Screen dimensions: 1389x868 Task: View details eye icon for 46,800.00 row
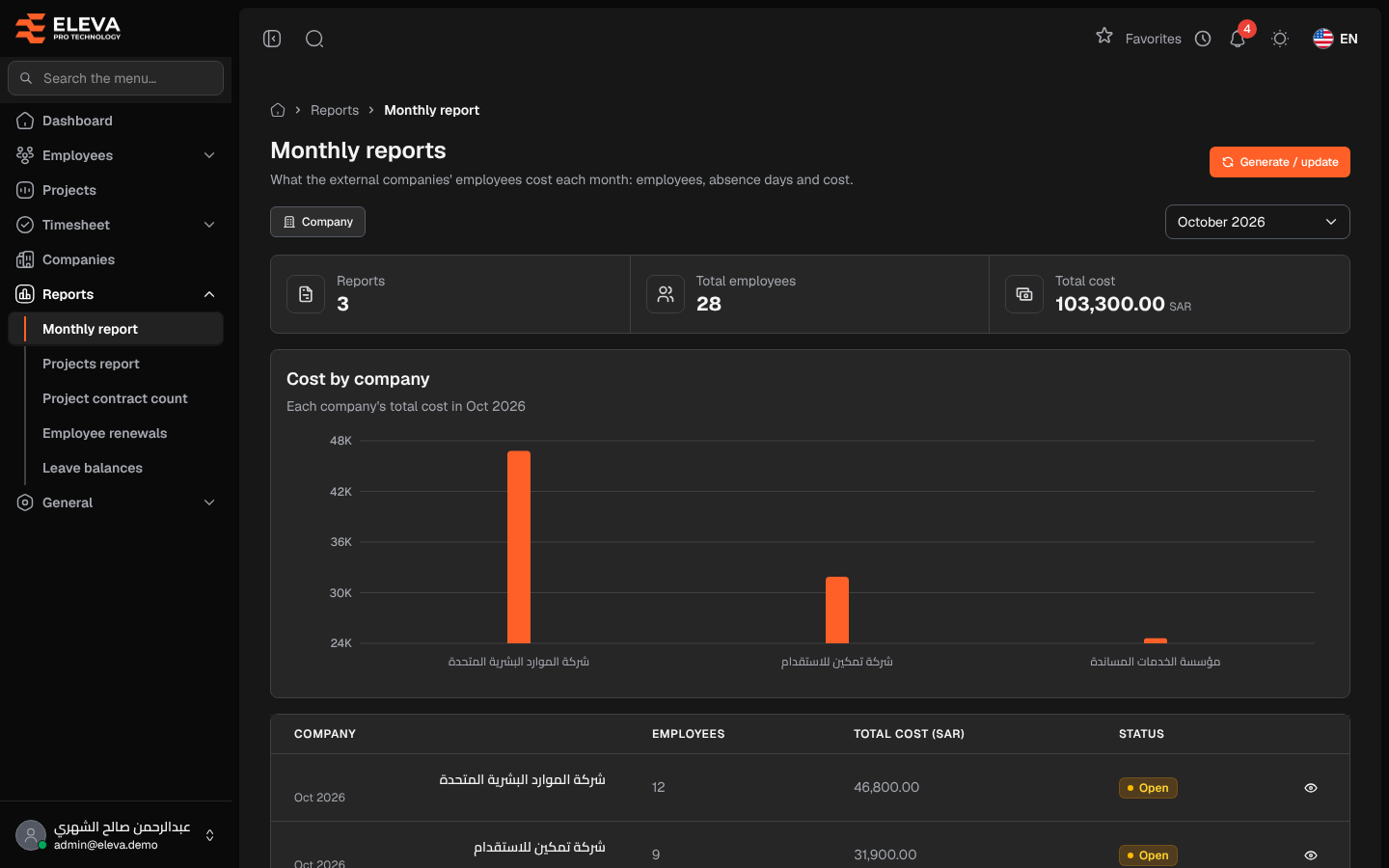(1311, 788)
